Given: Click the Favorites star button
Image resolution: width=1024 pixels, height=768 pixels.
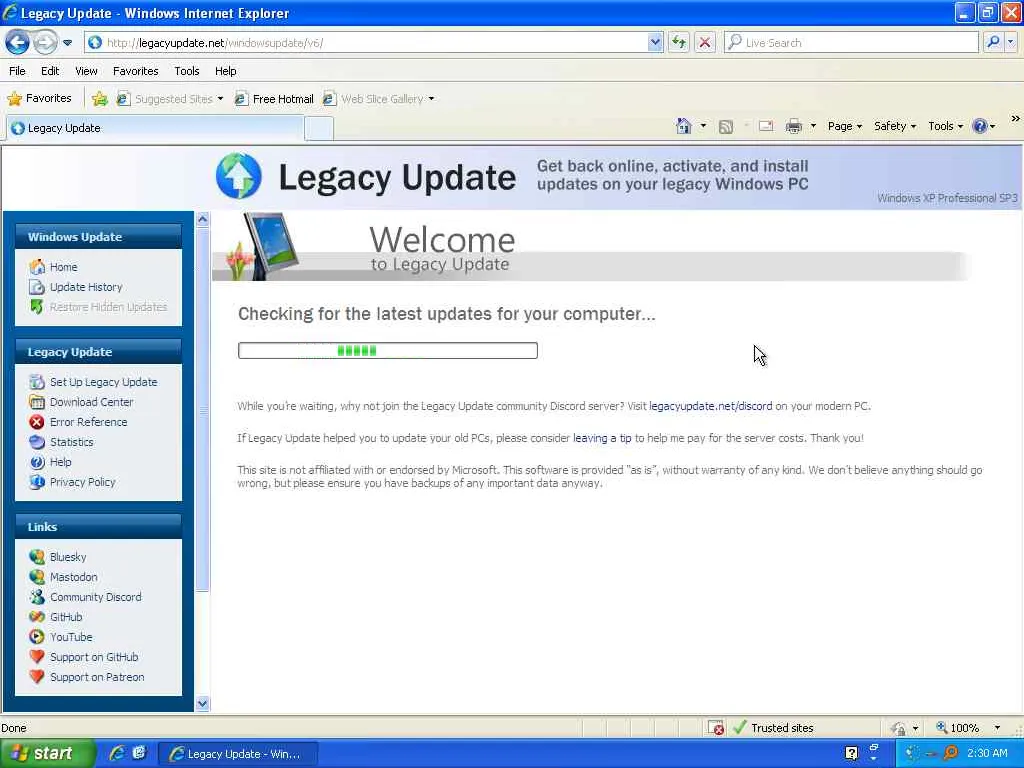Looking at the screenshot, I should (x=39, y=99).
